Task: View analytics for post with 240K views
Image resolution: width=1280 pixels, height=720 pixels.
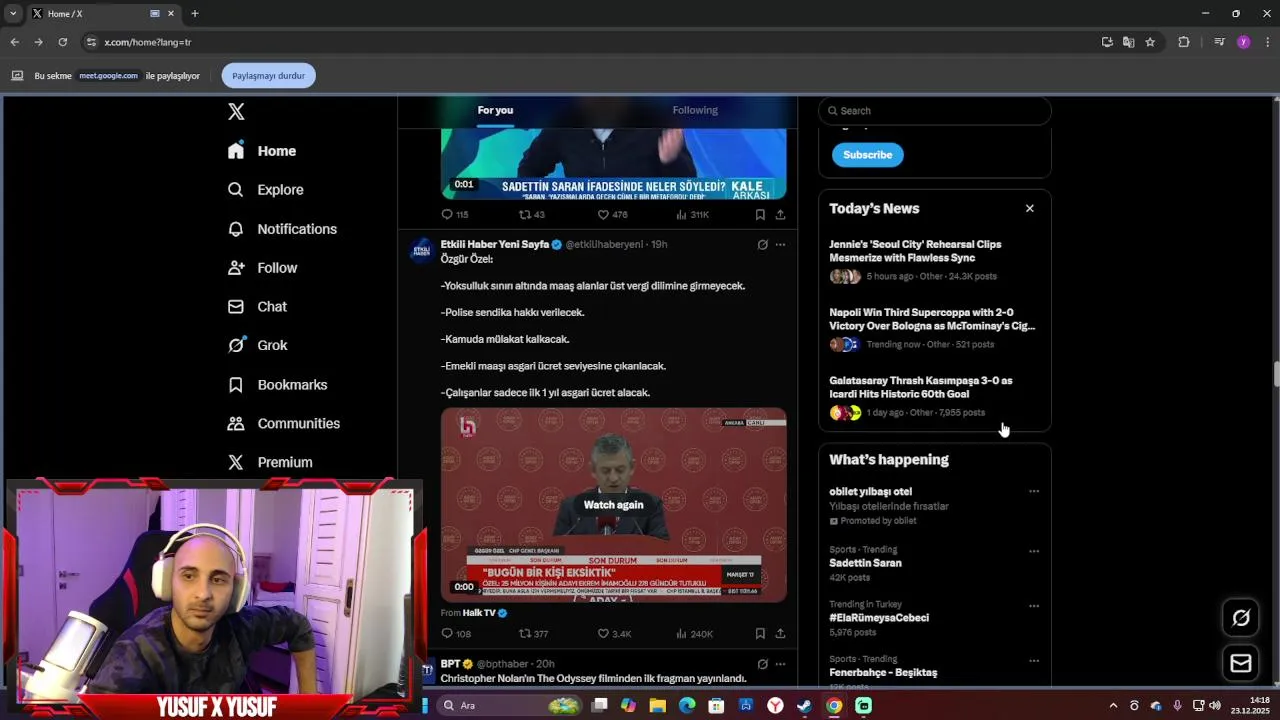Action: coord(694,634)
